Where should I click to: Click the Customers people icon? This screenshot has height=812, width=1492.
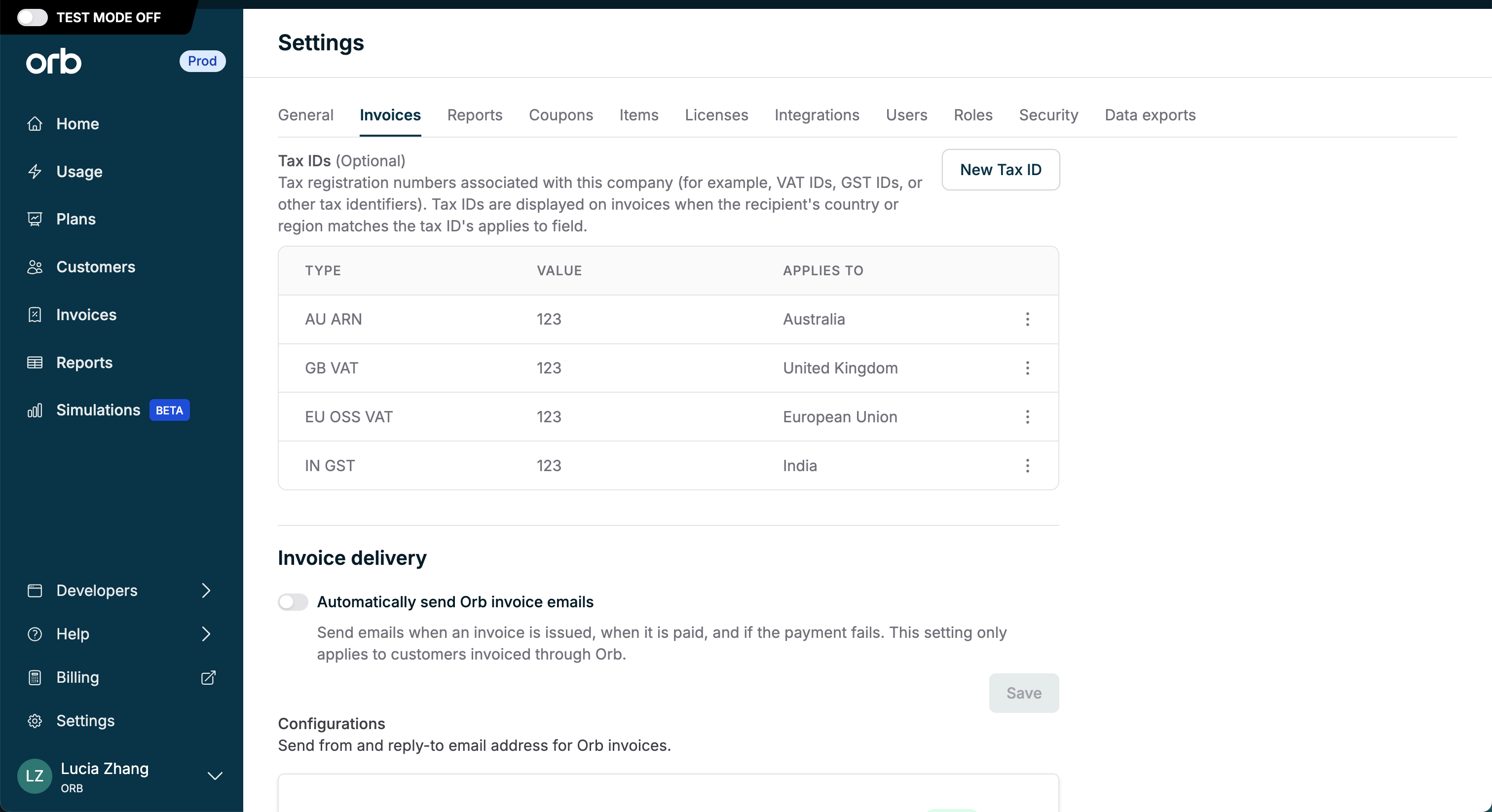(x=35, y=267)
